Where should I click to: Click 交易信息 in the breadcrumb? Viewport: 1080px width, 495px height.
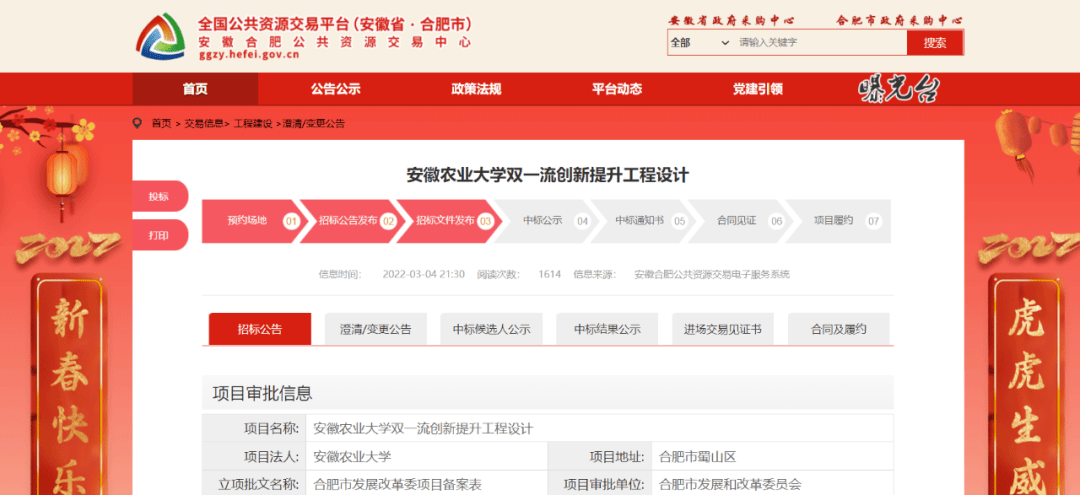203,124
